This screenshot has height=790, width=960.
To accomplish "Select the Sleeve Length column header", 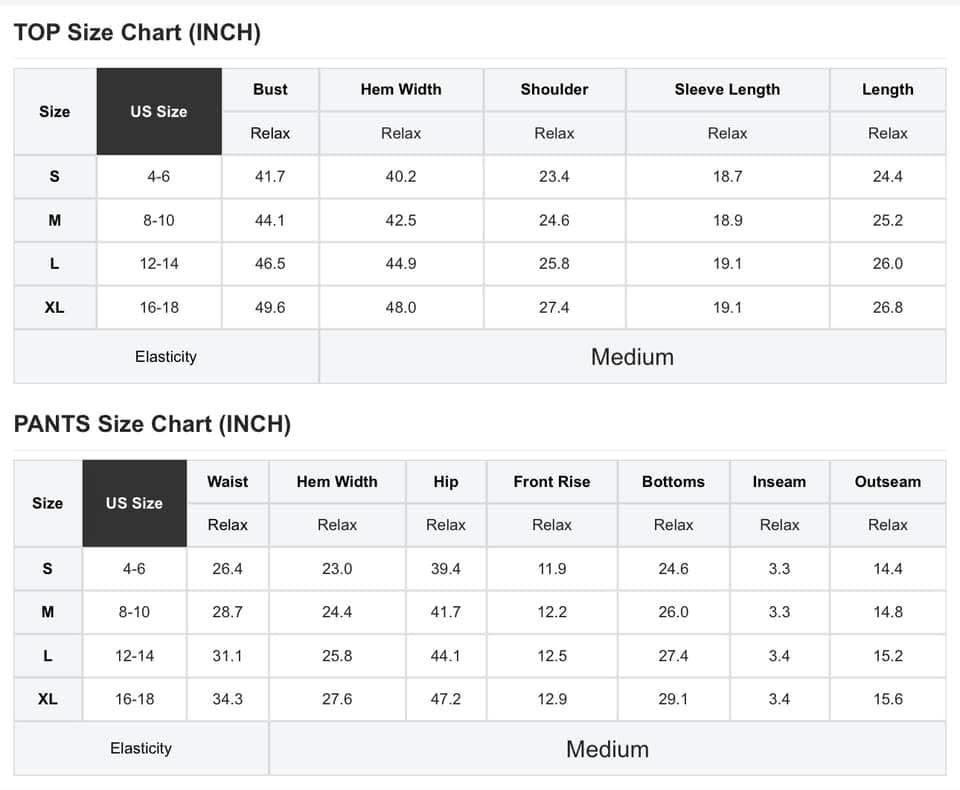I will tap(727, 89).
